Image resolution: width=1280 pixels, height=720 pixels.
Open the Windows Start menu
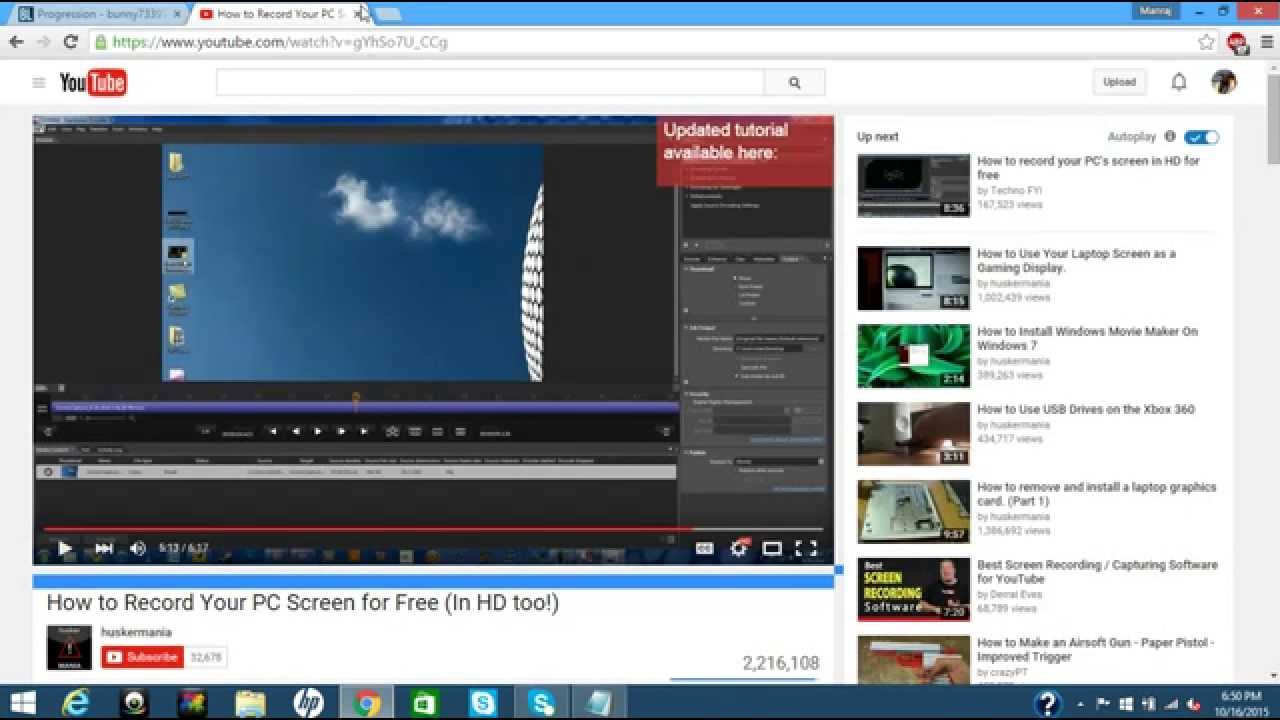click(x=22, y=703)
